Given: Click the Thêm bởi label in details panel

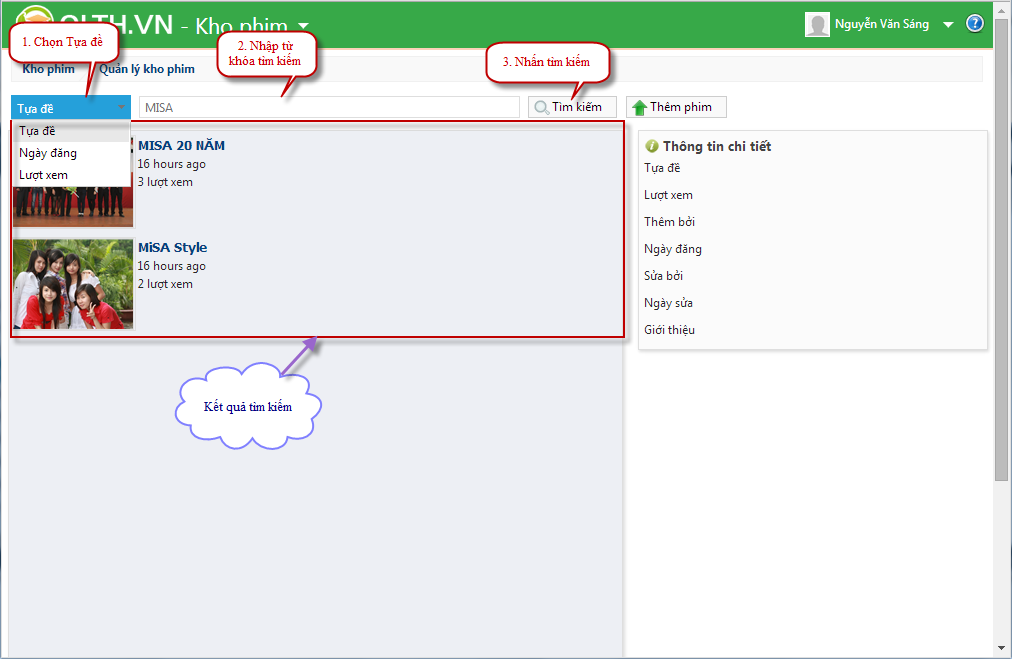Looking at the screenshot, I should 669,221.
